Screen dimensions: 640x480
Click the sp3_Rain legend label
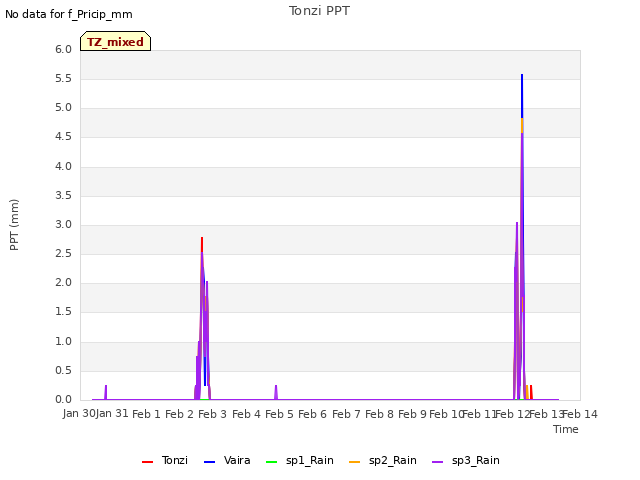point(476,460)
